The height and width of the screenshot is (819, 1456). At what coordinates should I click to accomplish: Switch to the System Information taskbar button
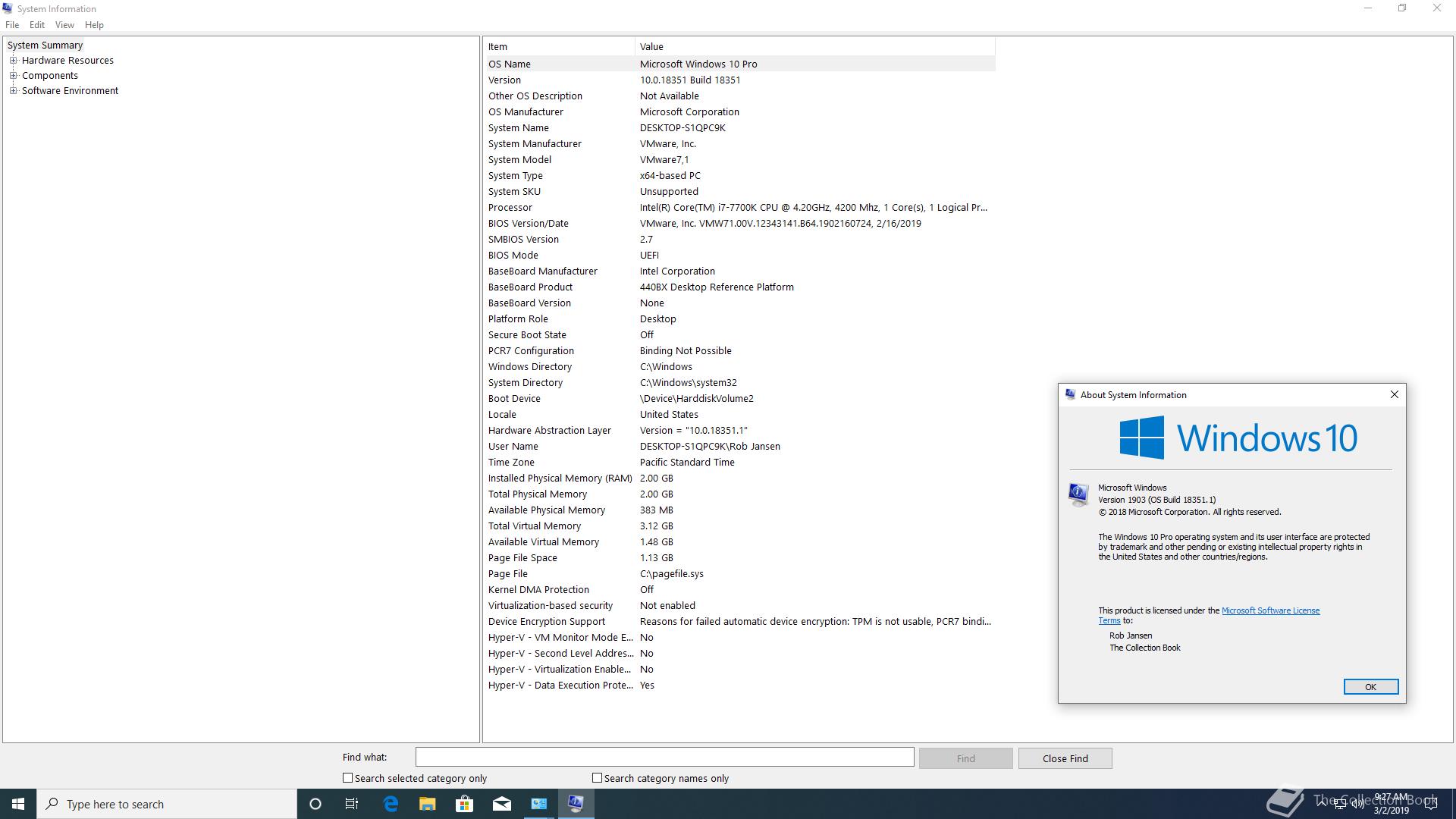576,804
